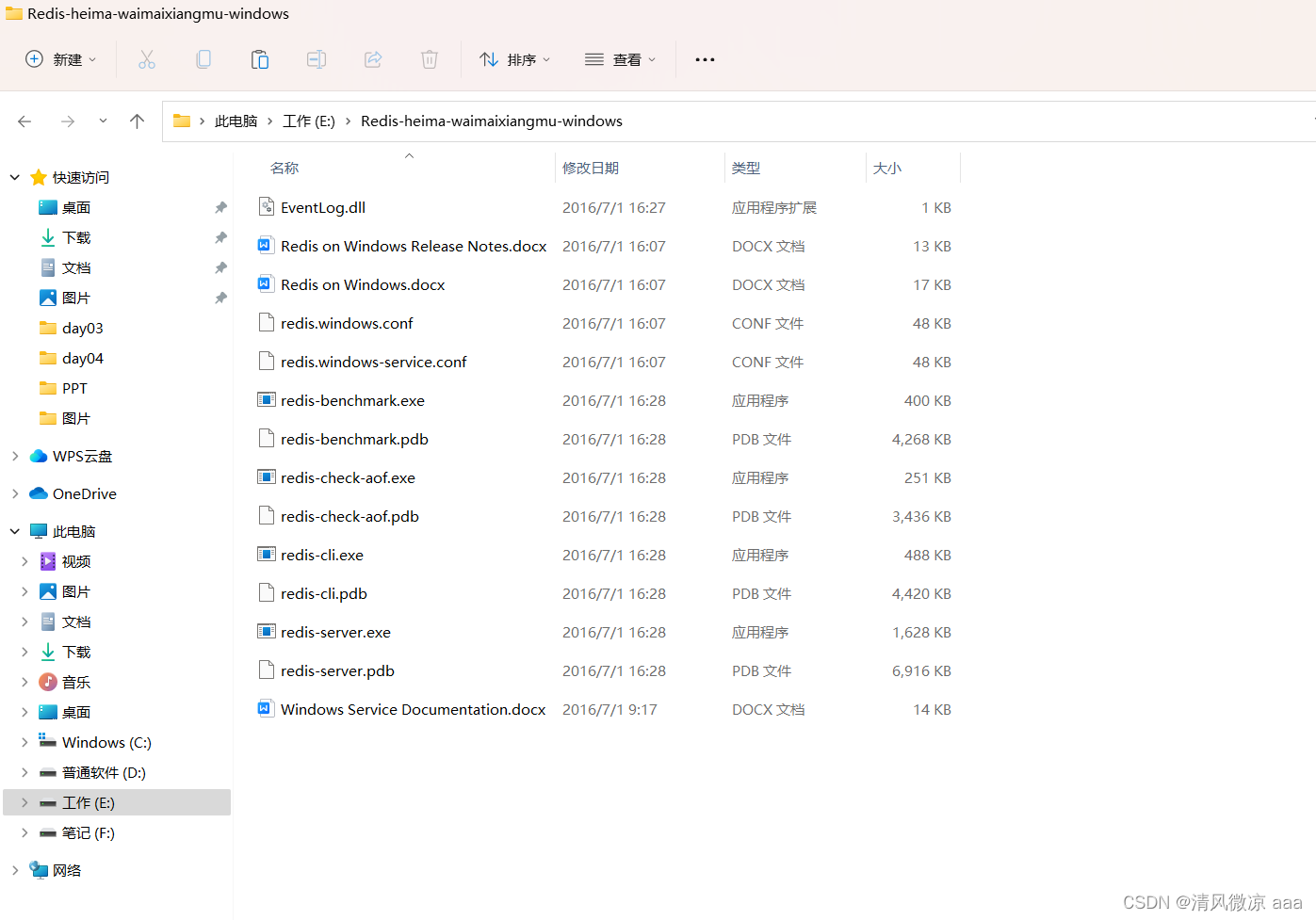
Task: Expand the 网络 network node
Action: click(15, 870)
